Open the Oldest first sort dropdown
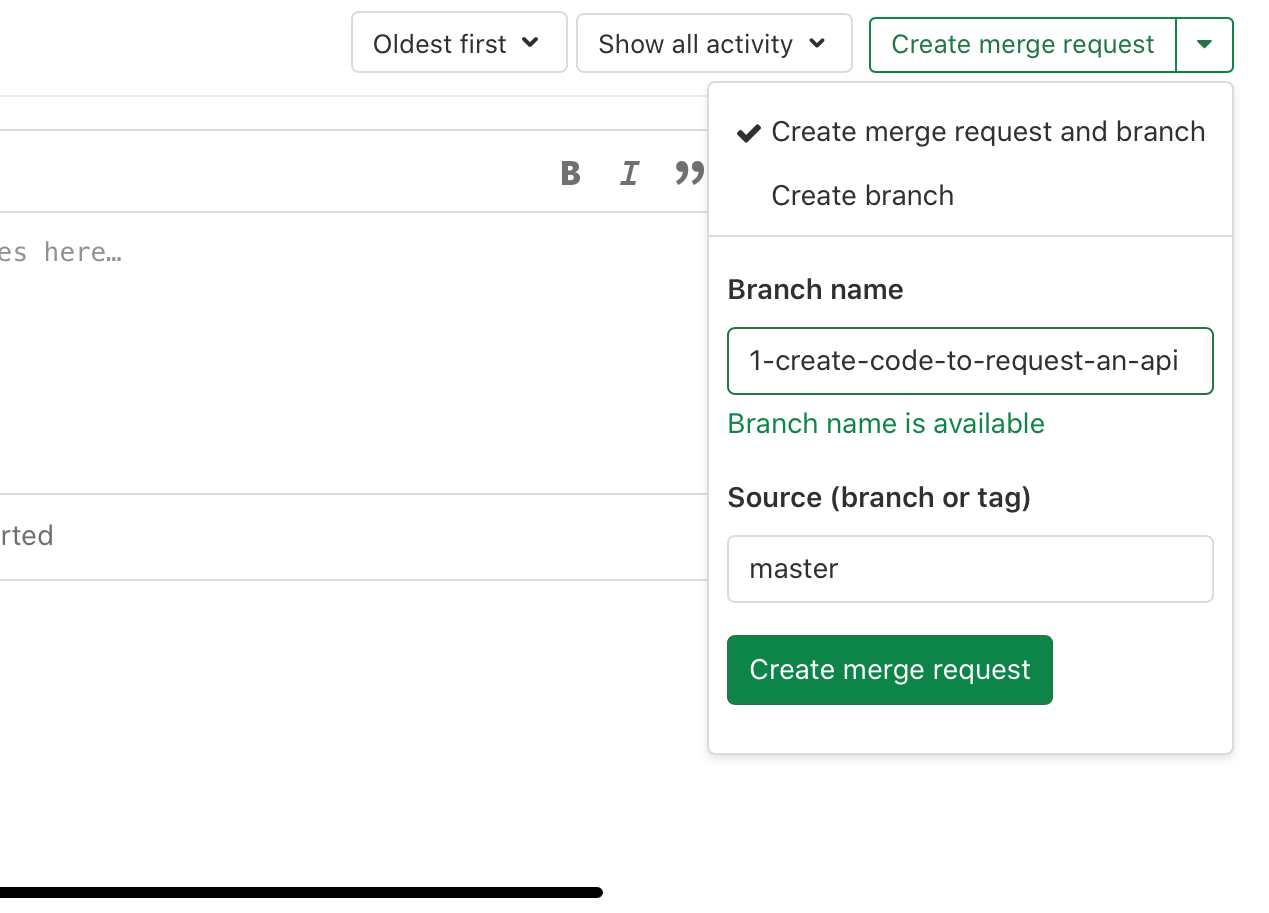This screenshot has width=1269, height=913. [x=458, y=43]
